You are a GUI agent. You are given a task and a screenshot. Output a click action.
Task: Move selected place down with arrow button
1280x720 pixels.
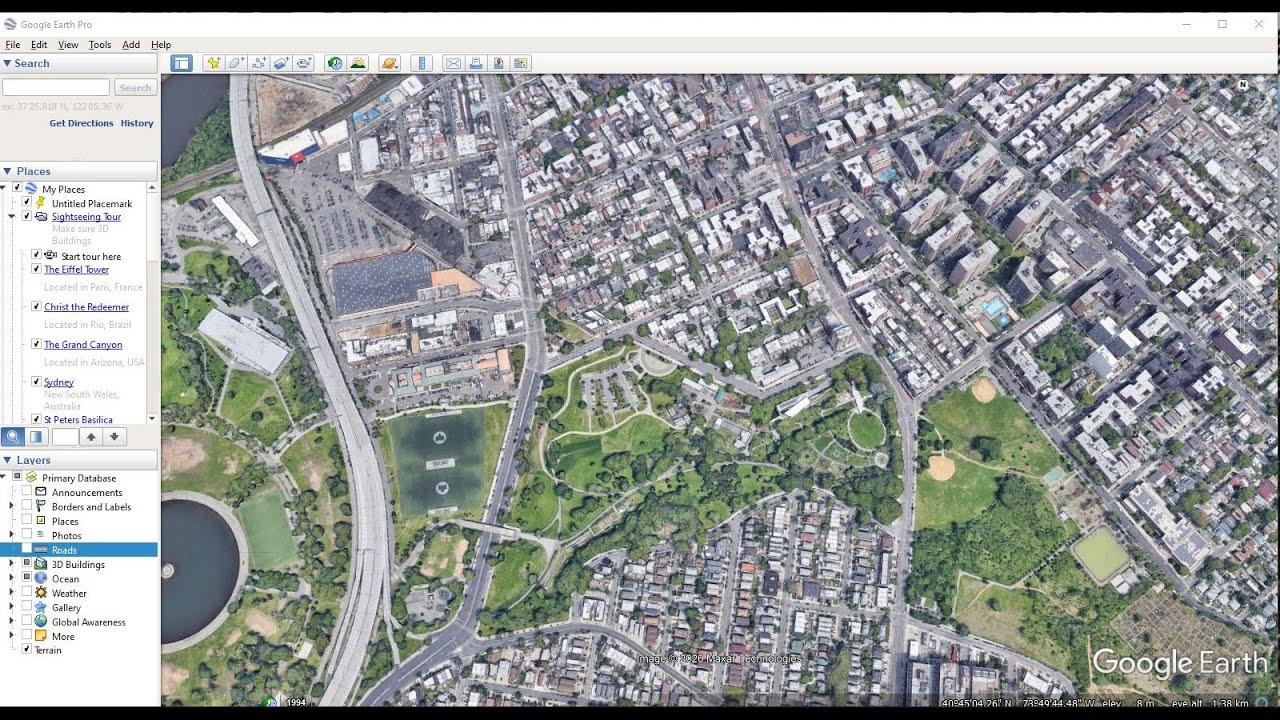[115, 437]
